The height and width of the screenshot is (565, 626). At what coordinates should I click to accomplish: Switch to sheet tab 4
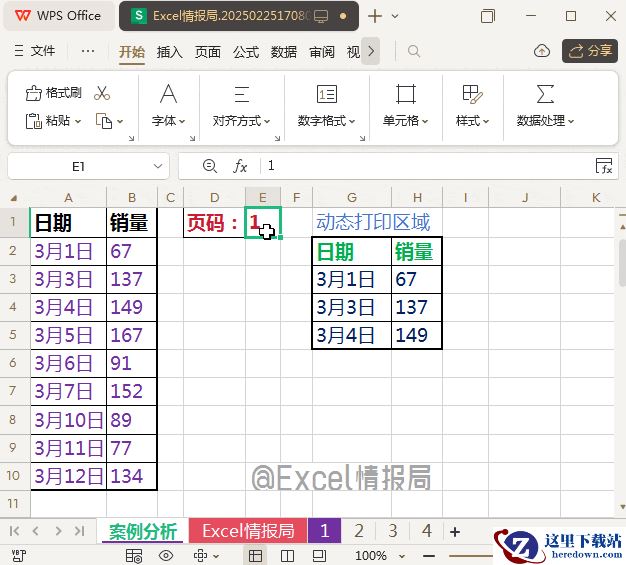tap(427, 531)
